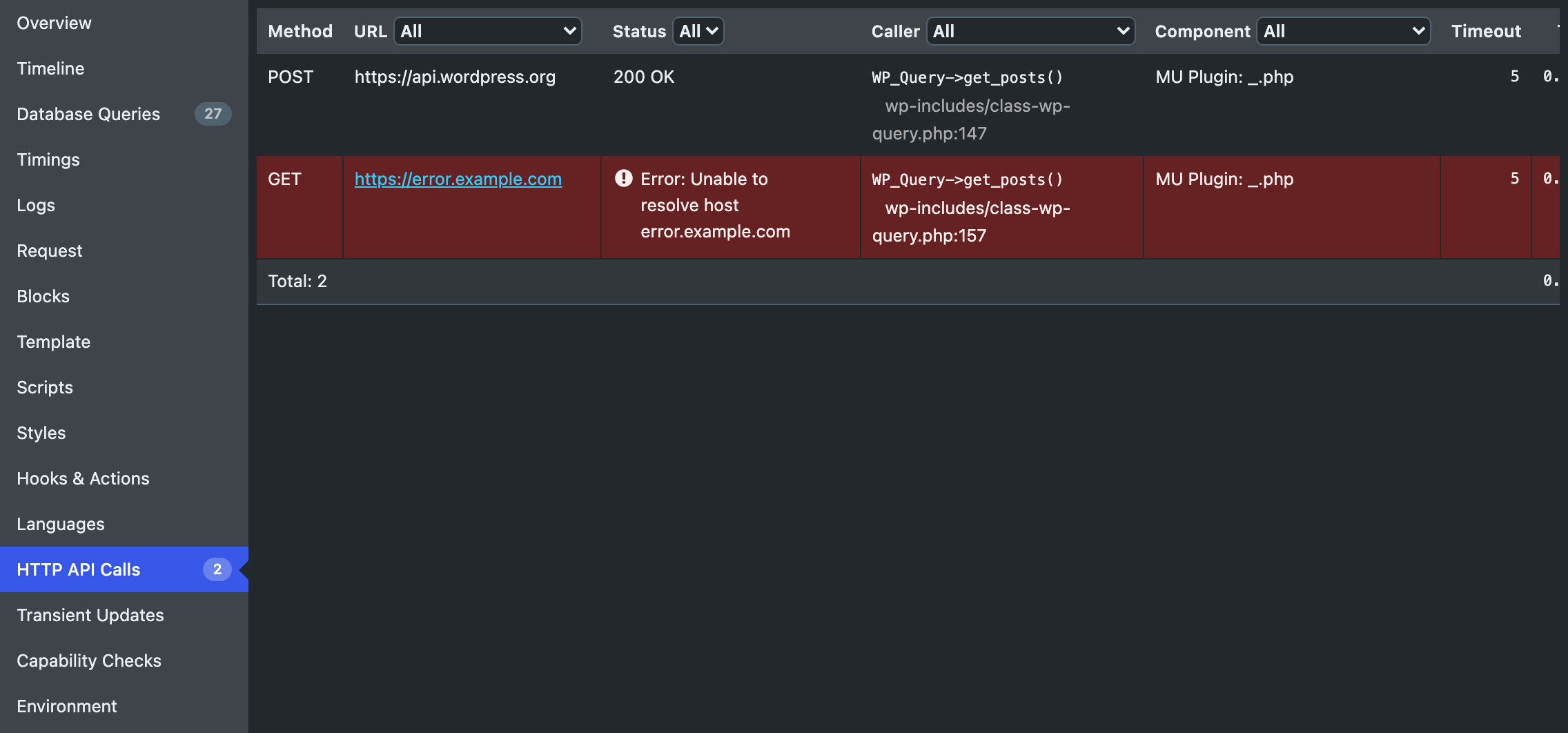The width and height of the screenshot is (1568, 733).
Task: Click the Database Queries 27 badge
Action: [x=213, y=114]
